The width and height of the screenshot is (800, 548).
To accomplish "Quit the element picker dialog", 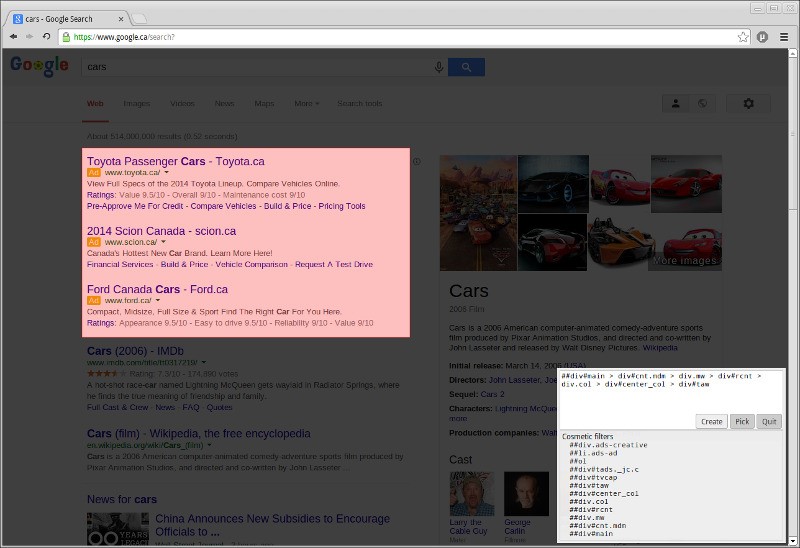I will click(769, 422).
